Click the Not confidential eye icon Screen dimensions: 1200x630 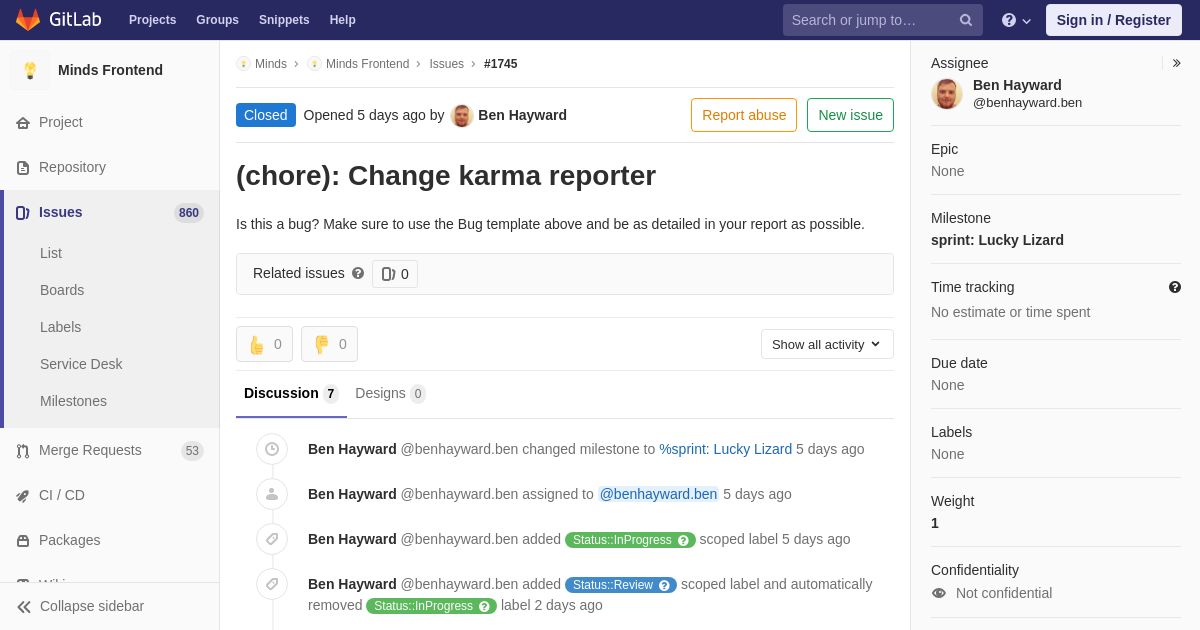939,593
